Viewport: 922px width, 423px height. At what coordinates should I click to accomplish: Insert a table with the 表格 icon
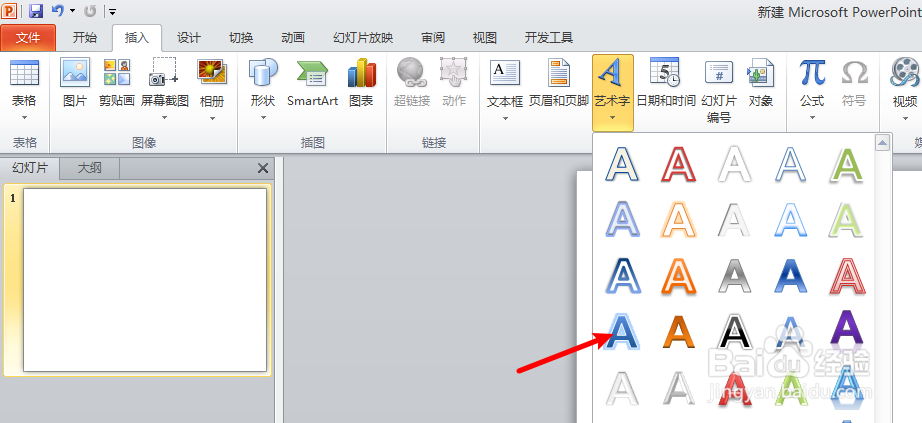click(25, 72)
